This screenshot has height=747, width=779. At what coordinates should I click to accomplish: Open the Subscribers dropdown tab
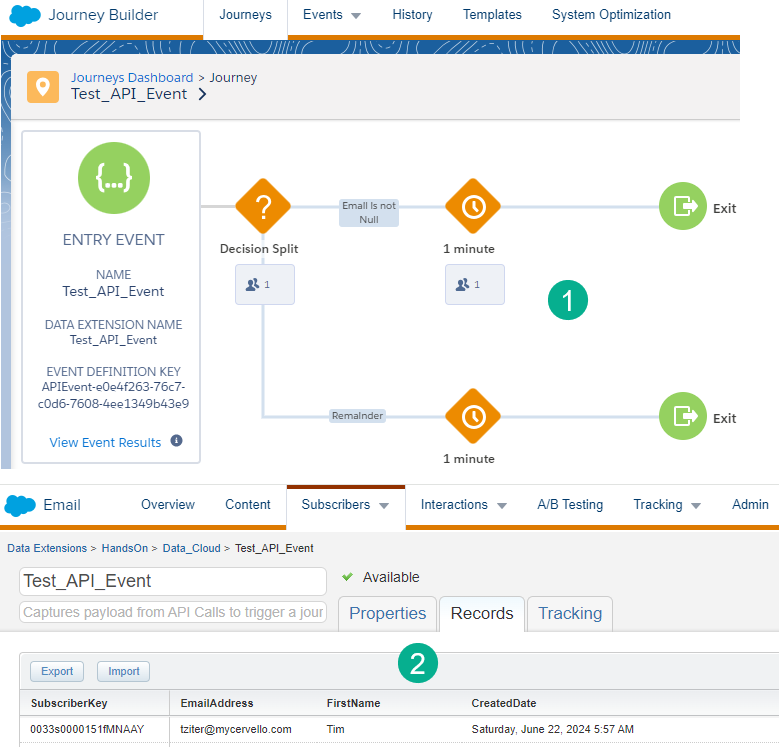point(345,505)
